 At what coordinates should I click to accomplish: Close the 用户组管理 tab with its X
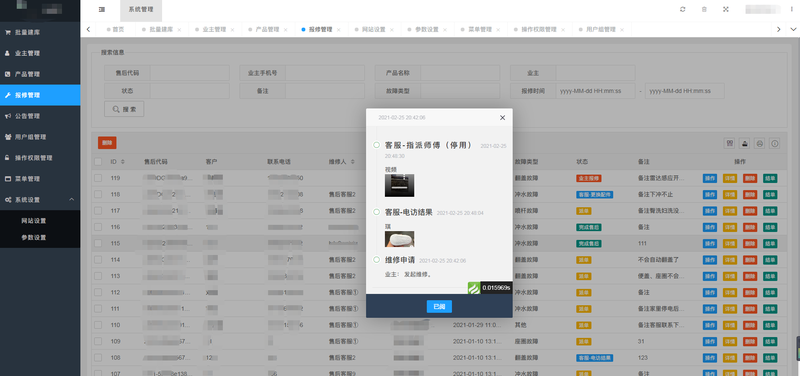[x=621, y=30]
